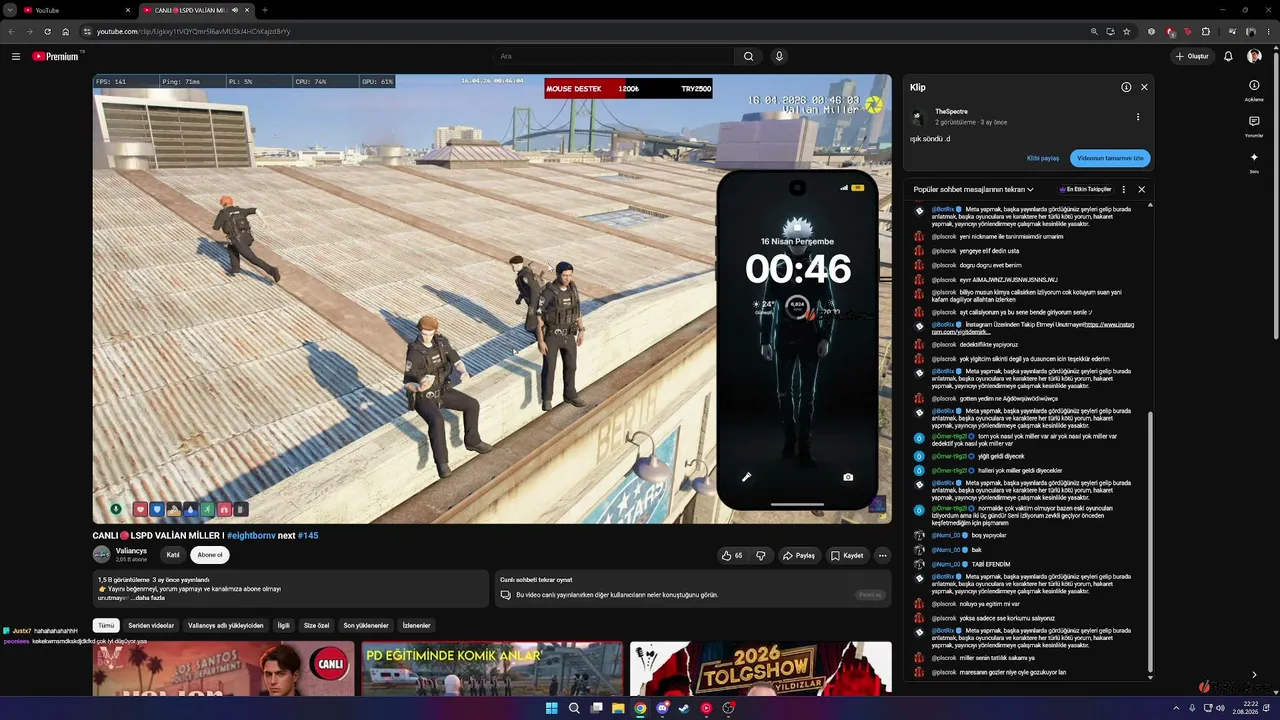Select the Size özel chip
Viewport: 1280px width, 720px height.
[x=316, y=625]
